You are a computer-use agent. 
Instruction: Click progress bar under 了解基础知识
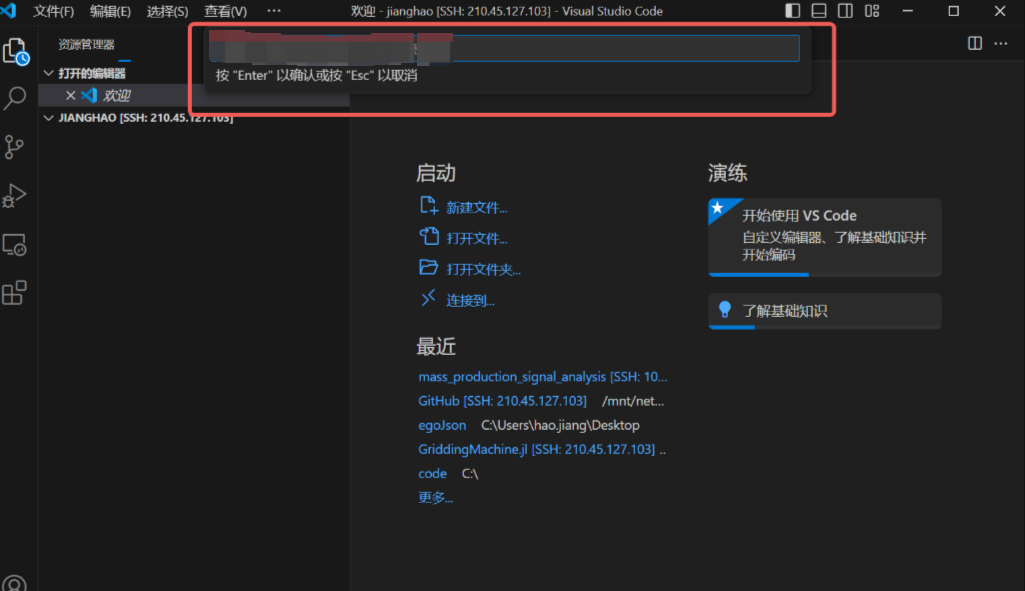(x=825, y=327)
